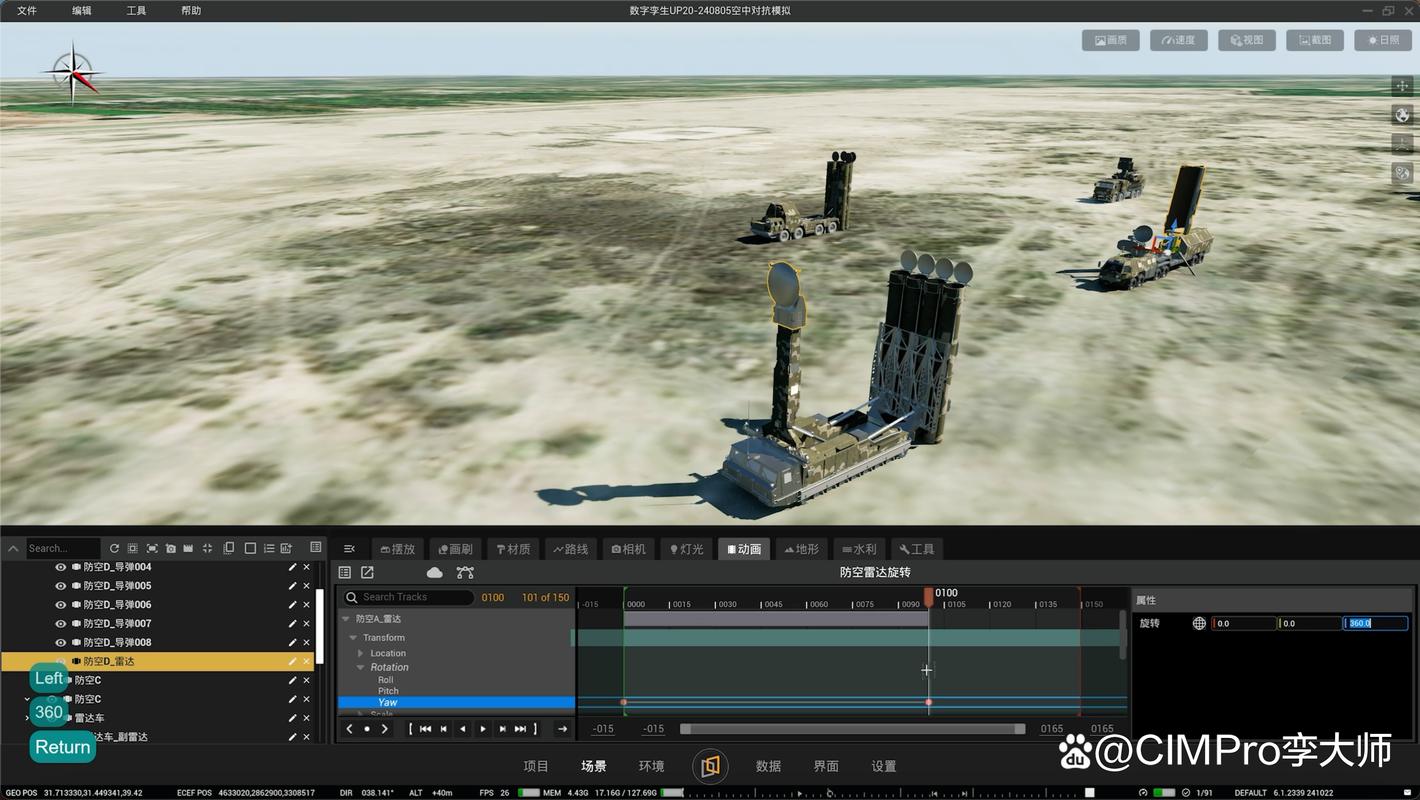Hide 防空D_导弹006 layer via eye icon

60,605
